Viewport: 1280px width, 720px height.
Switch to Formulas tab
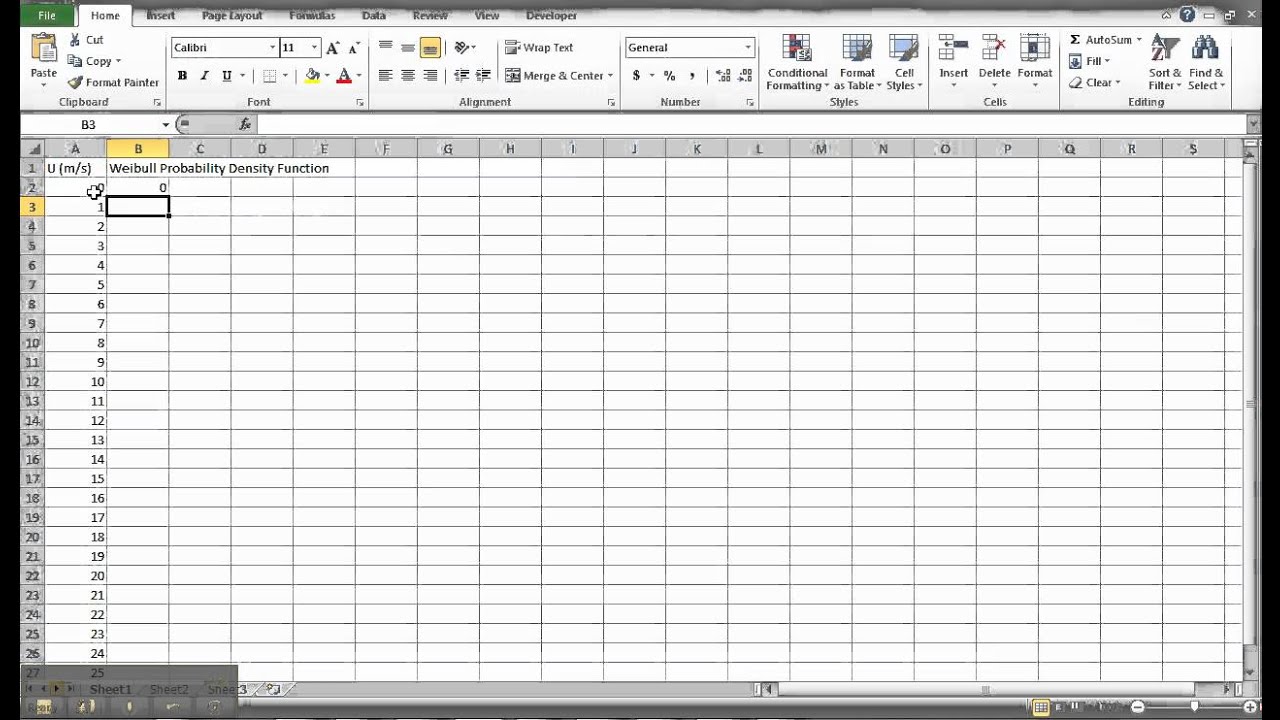(x=312, y=16)
